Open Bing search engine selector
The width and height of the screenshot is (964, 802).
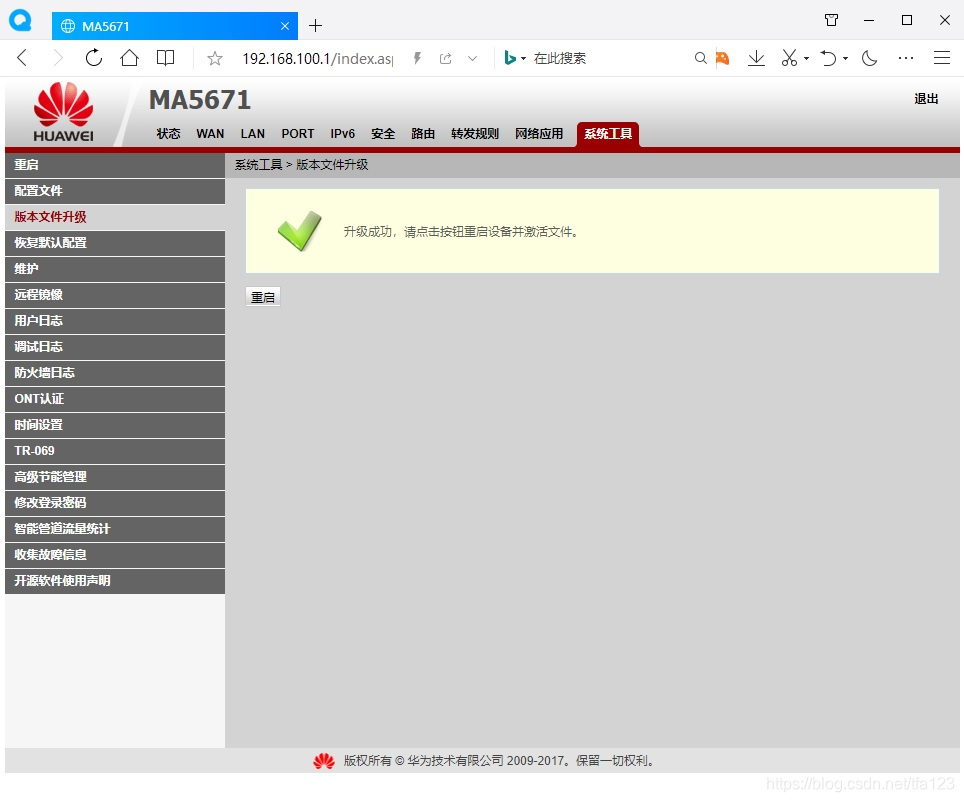click(515, 58)
